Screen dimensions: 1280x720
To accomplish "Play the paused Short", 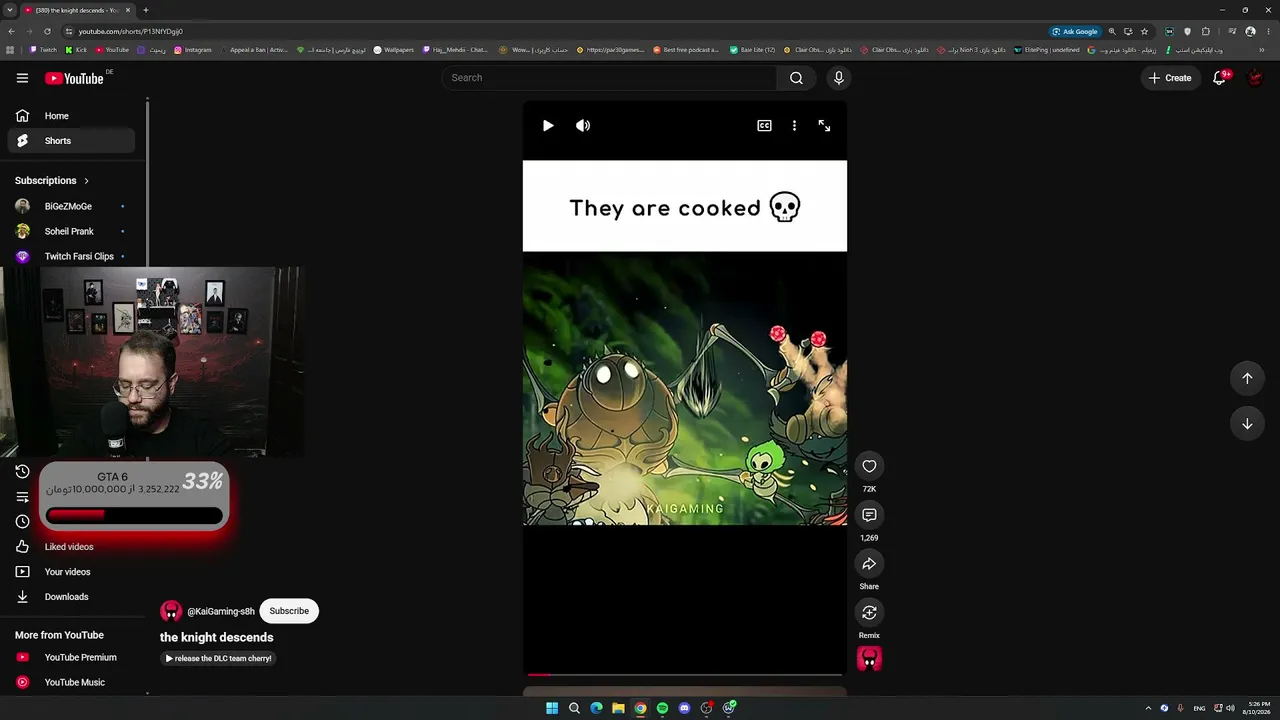I will [x=548, y=126].
